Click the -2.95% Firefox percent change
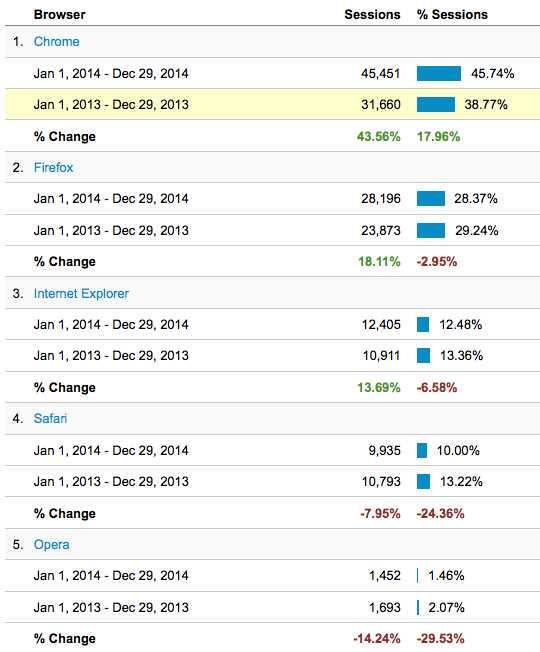This screenshot has height=652, width=540. (x=437, y=262)
